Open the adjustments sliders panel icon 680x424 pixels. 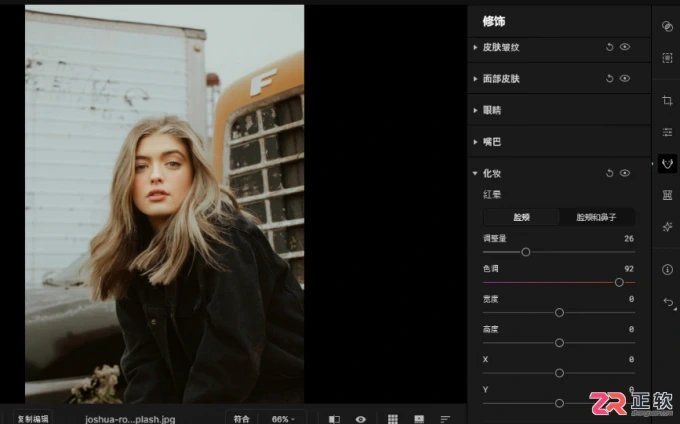point(667,132)
